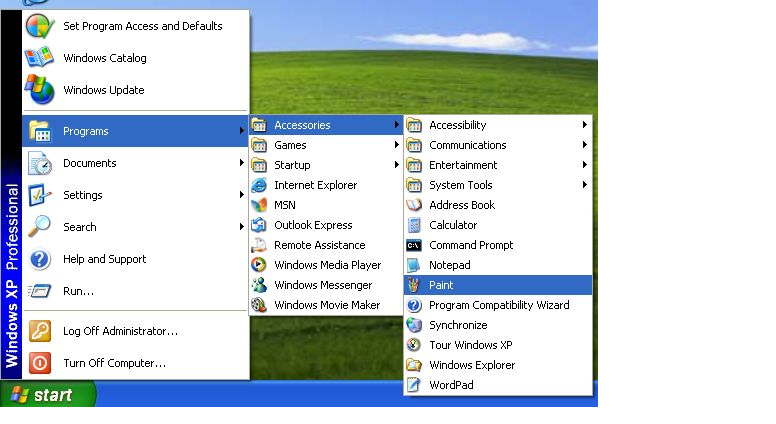776x424 pixels.
Task: Click the red Turn Off Computer icon
Action: coord(40,363)
